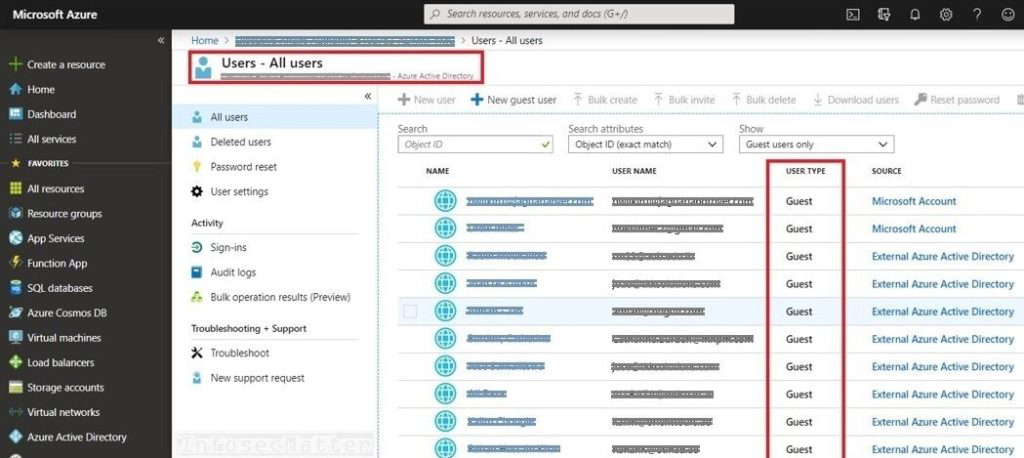Open Cloud Shell from the top bar
Image resolution: width=1024 pixels, height=458 pixels.
tap(852, 14)
